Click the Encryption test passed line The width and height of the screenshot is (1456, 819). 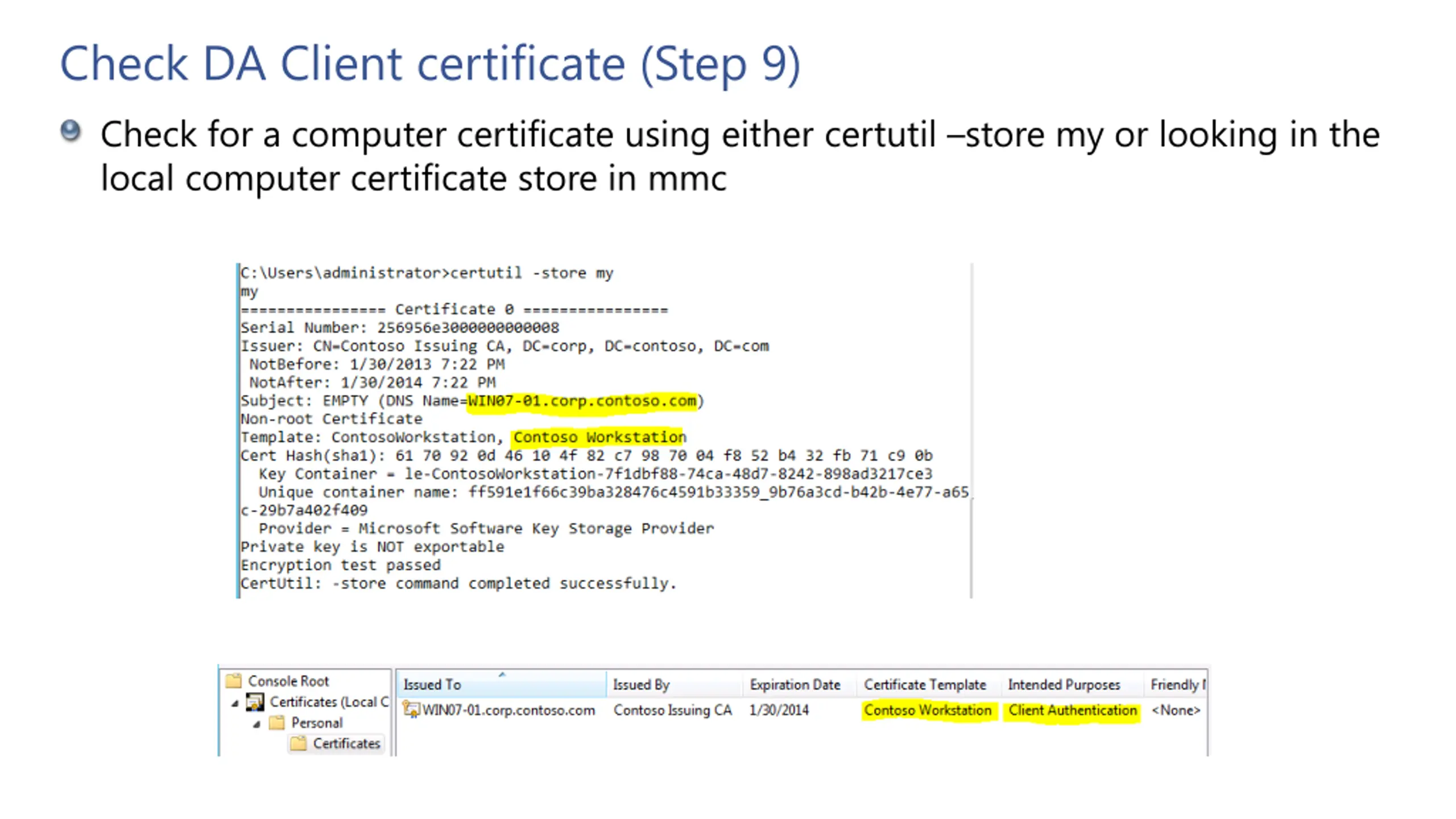[x=340, y=565]
